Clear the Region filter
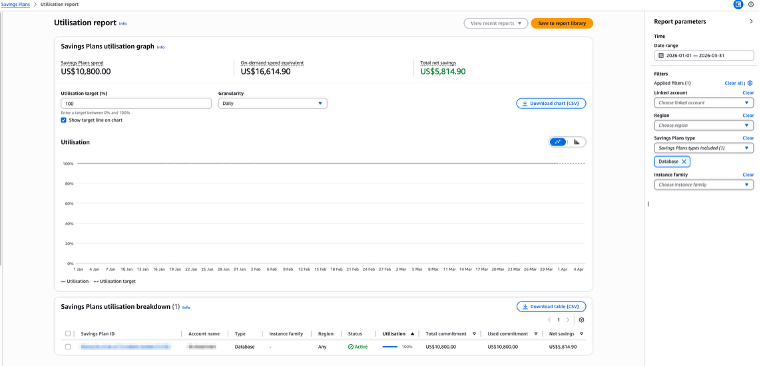Image resolution: width=760 pixels, height=366 pixels. click(748, 115)
